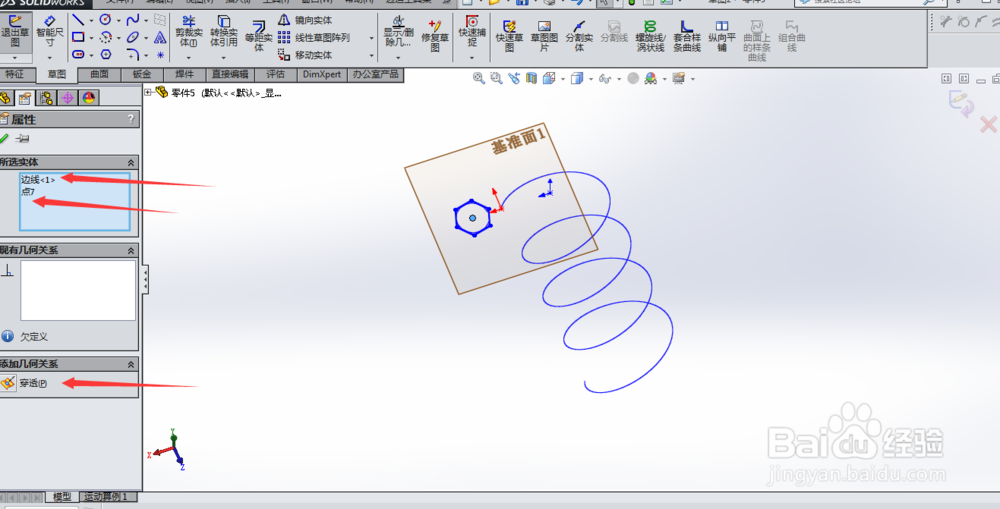Switch to the 曲面 (Surfaces) tab

pyautogui.click(x=99, y=75)
